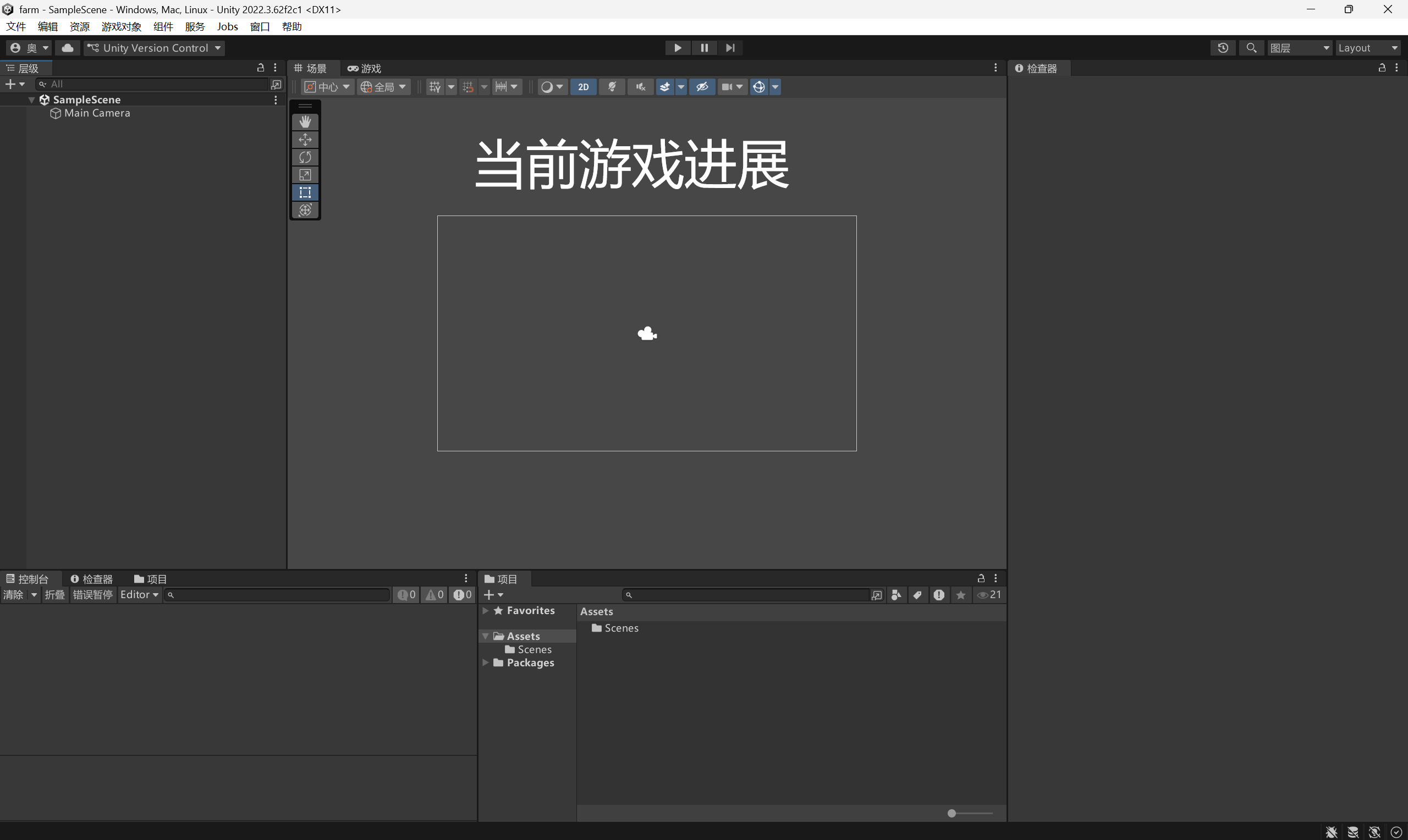
Task: Toggle the 2D view mode
Action: 582,87
